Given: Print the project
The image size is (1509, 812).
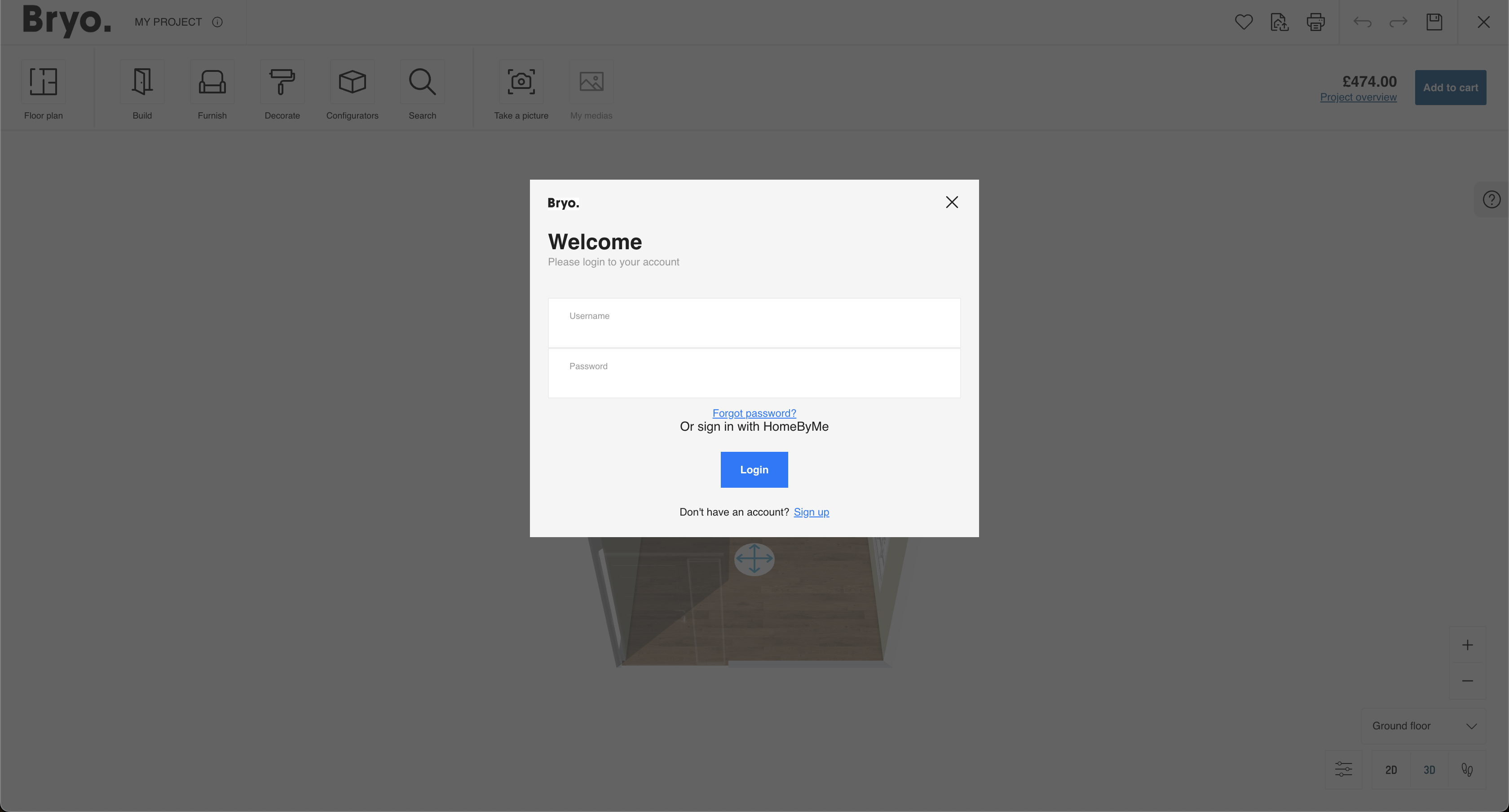Looking at the screenshot, I should [x=1315, y=22].
